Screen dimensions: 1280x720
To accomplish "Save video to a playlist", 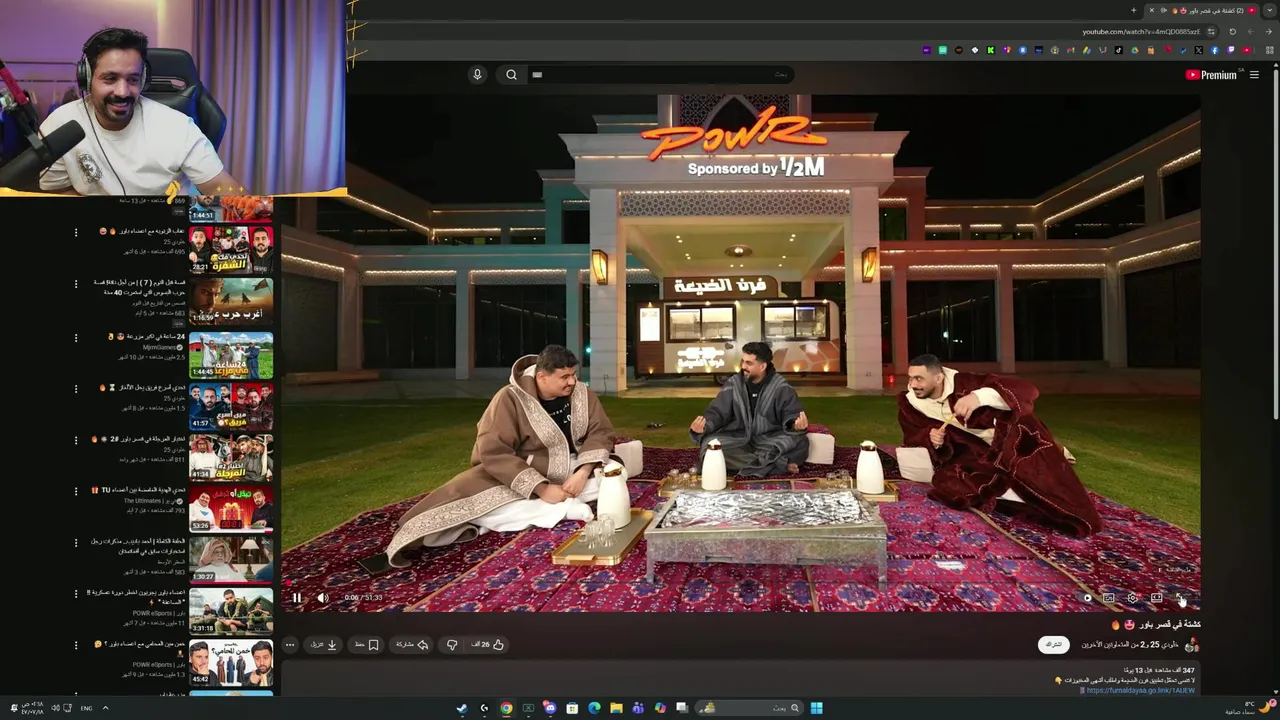I will coord(367,645).
